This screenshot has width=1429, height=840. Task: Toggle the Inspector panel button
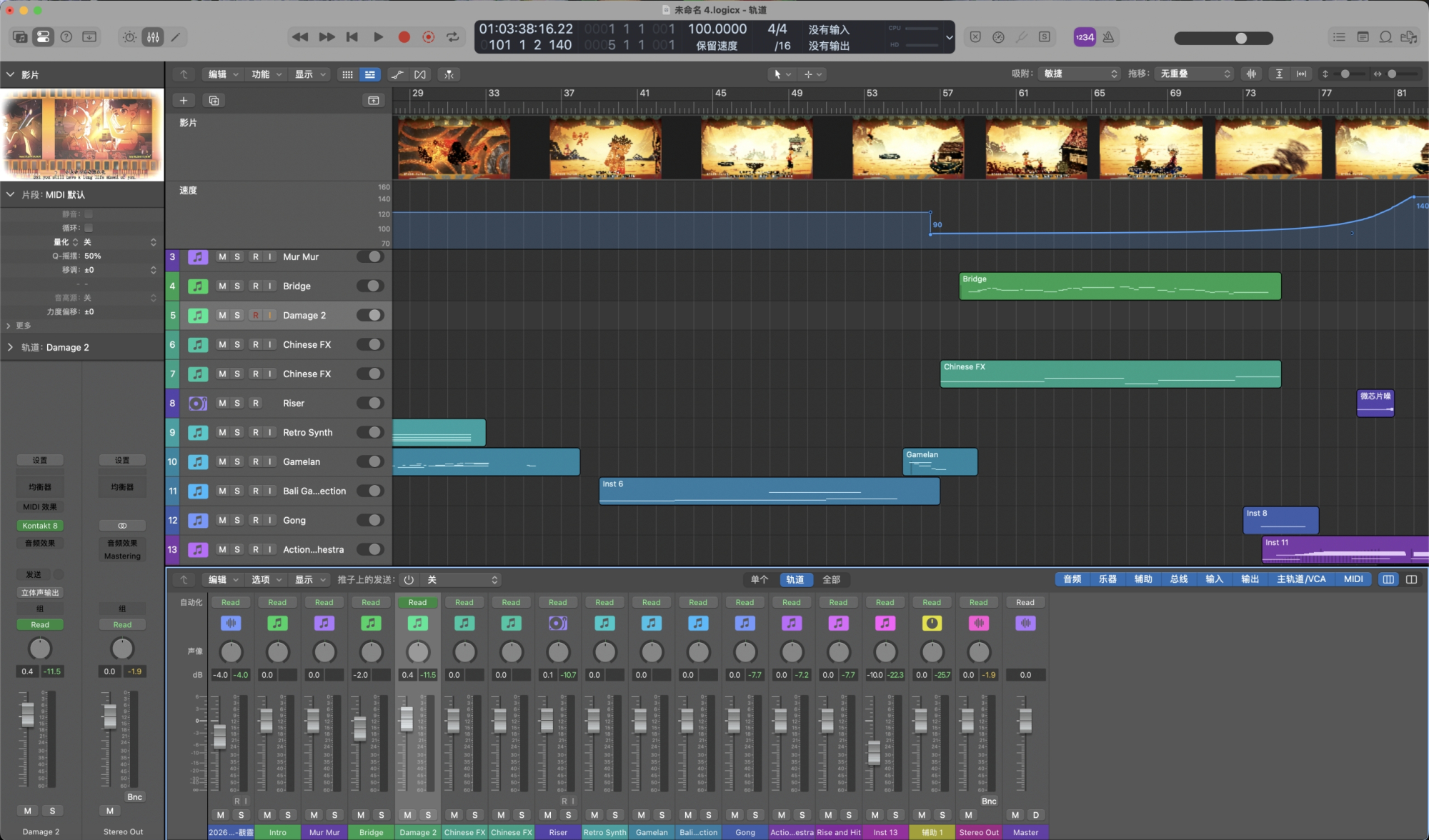(43, 37)
